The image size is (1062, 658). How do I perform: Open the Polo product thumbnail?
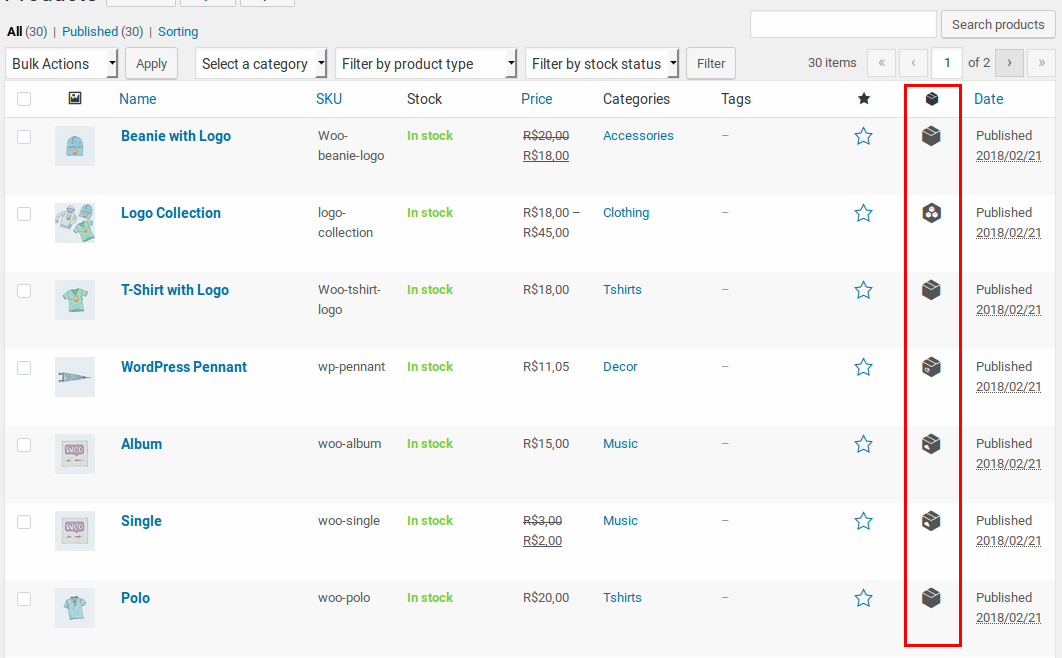coord(75,608)
